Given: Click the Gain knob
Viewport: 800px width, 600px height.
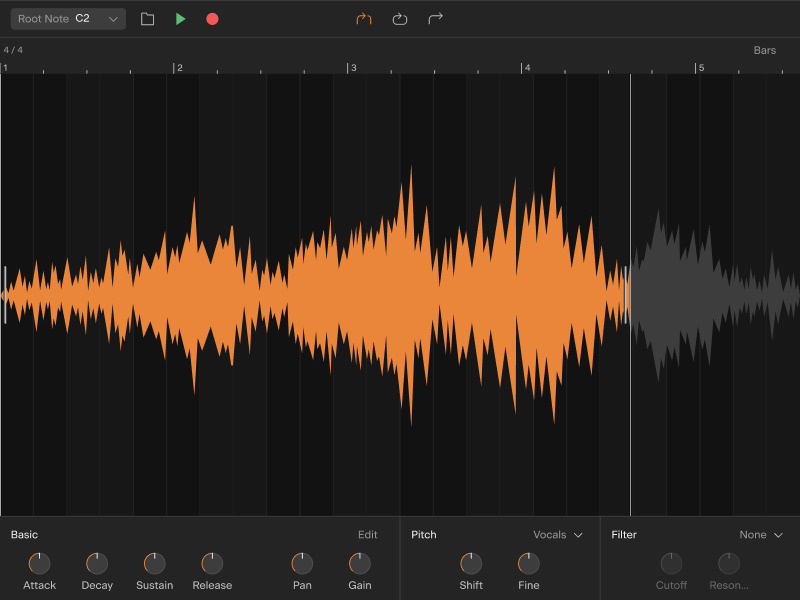Looking at the screenshot, I should 360,563.
